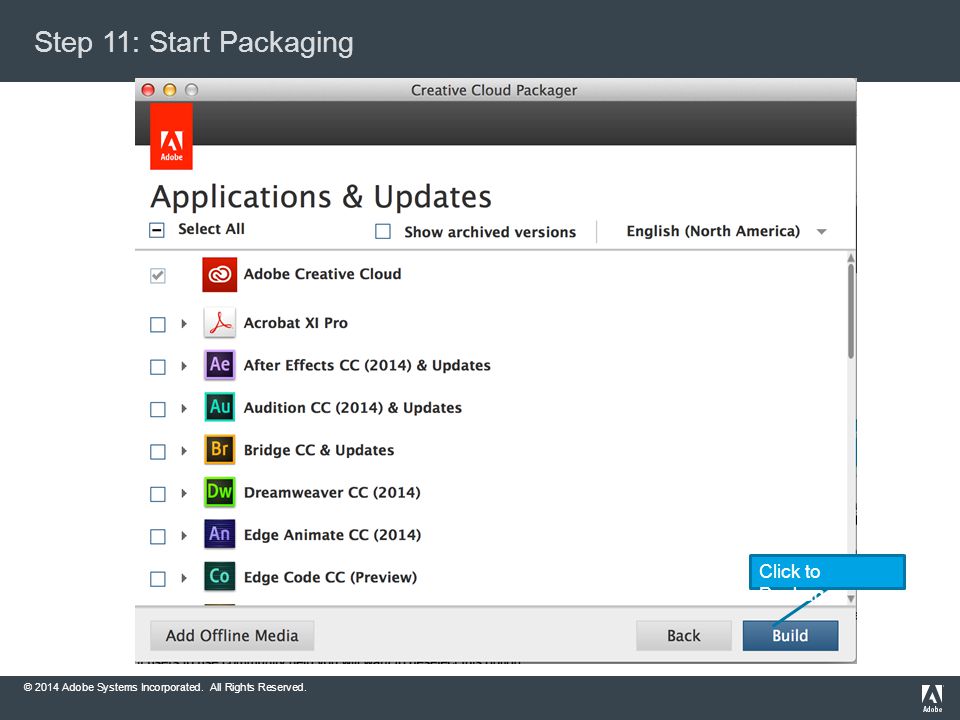Open the English (North America) language dropdown
Screen dimensions: 960x720
click(726, 231)
